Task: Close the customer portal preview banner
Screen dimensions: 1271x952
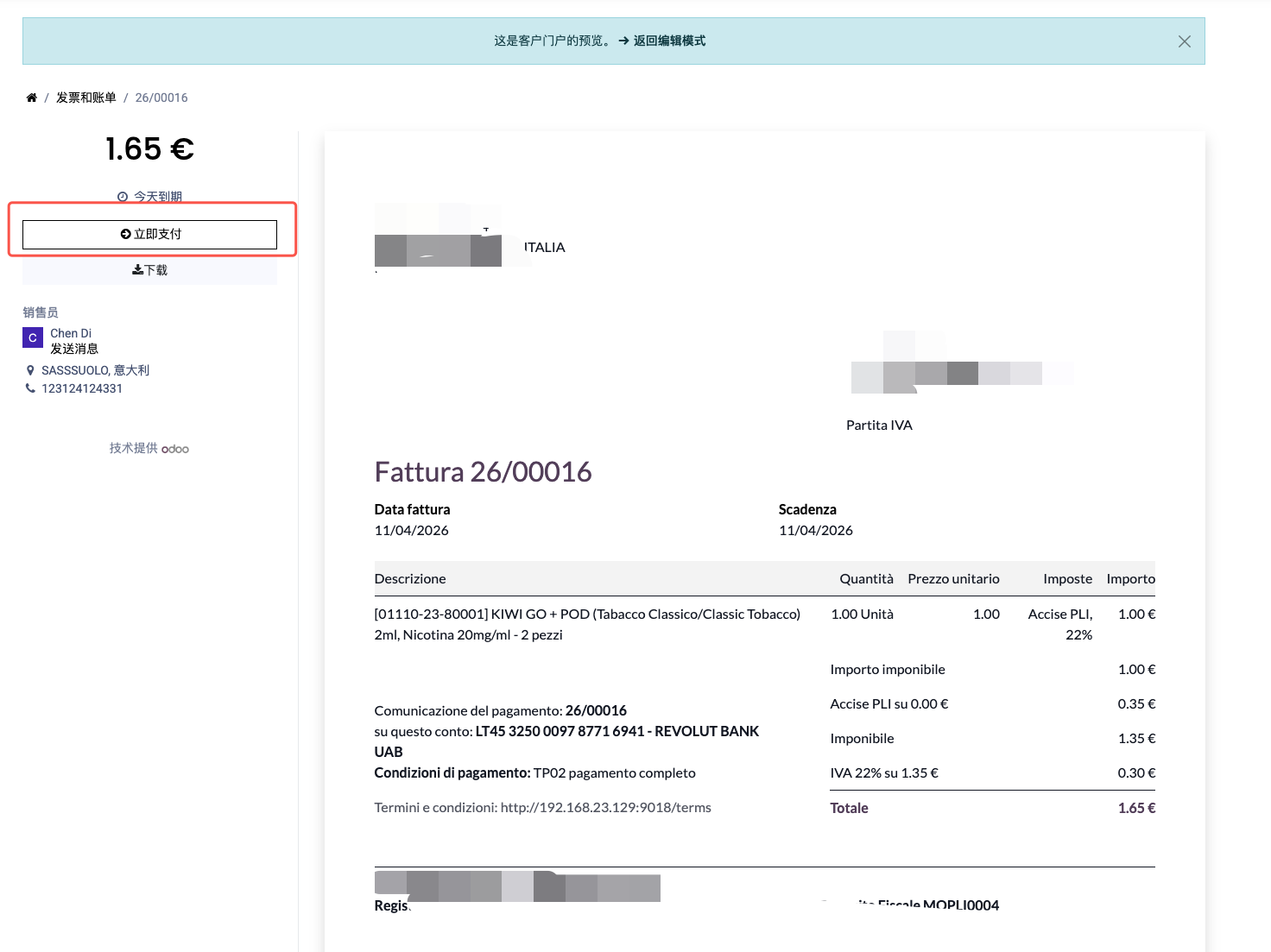Action: [x=1184, y=41]
